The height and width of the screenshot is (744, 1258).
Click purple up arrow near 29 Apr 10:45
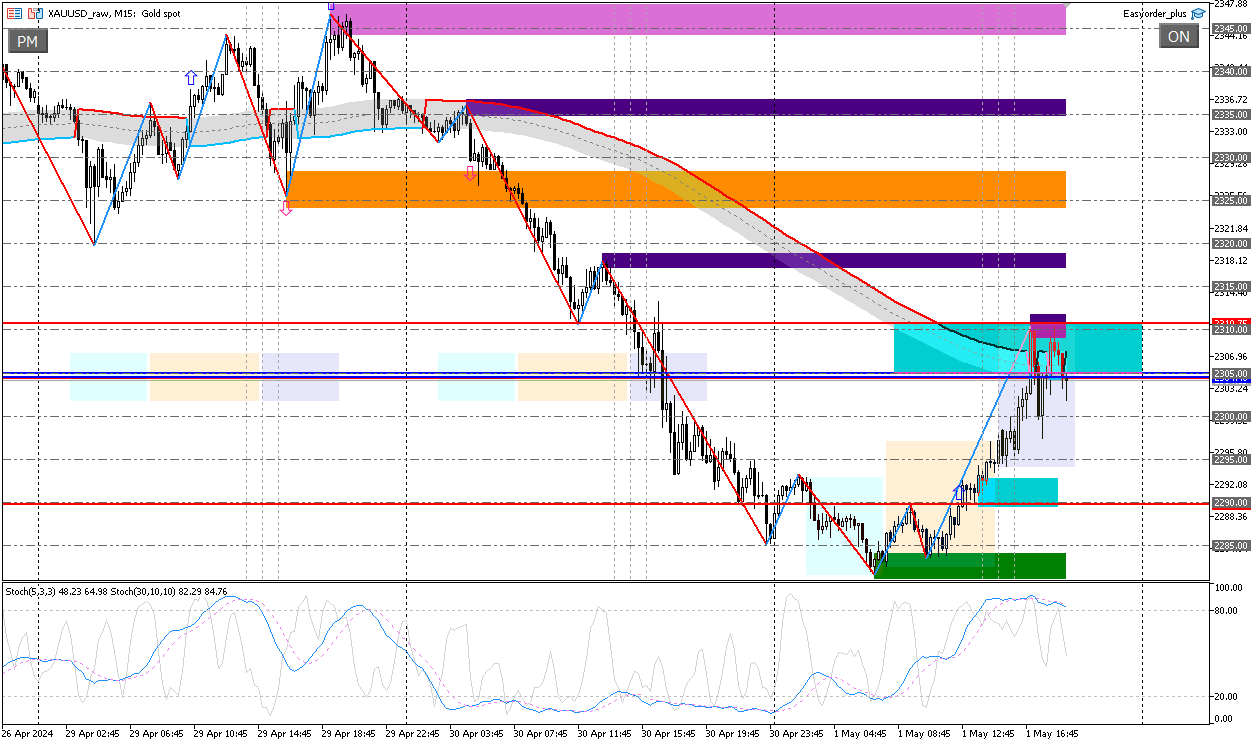[190, 77]
